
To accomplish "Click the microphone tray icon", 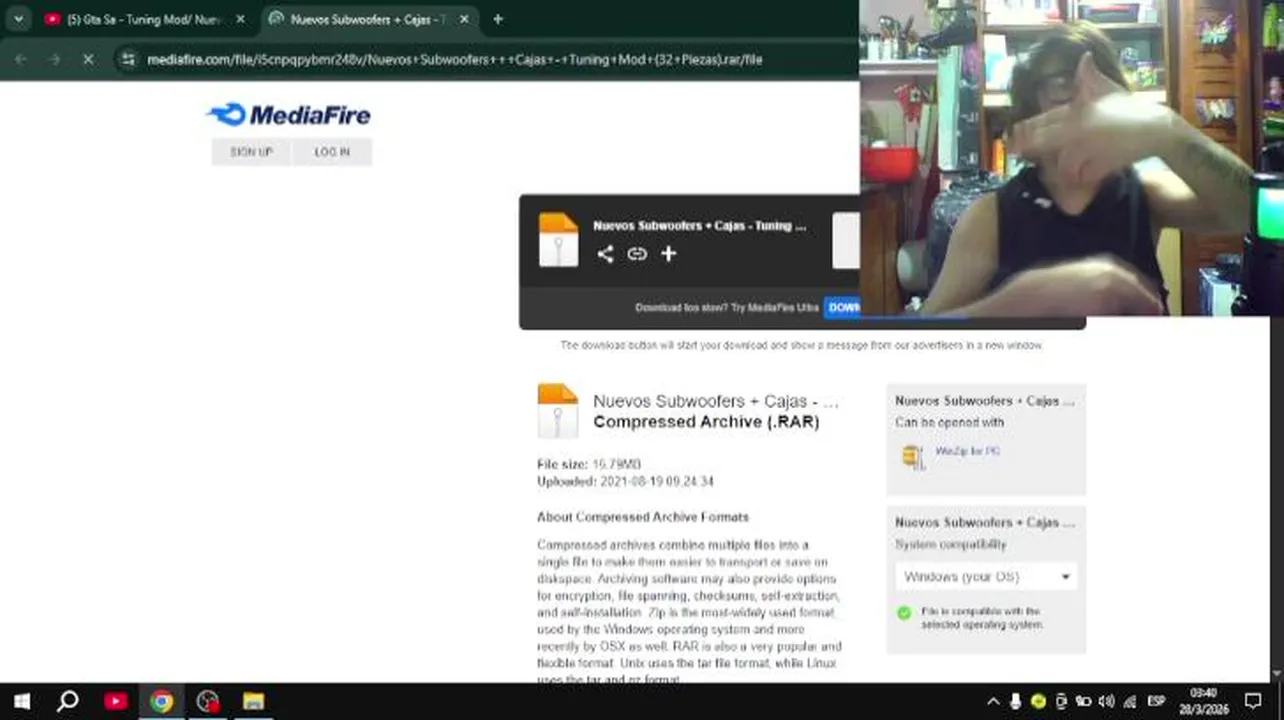I will pyautogui.click(x=1016, y=701).
